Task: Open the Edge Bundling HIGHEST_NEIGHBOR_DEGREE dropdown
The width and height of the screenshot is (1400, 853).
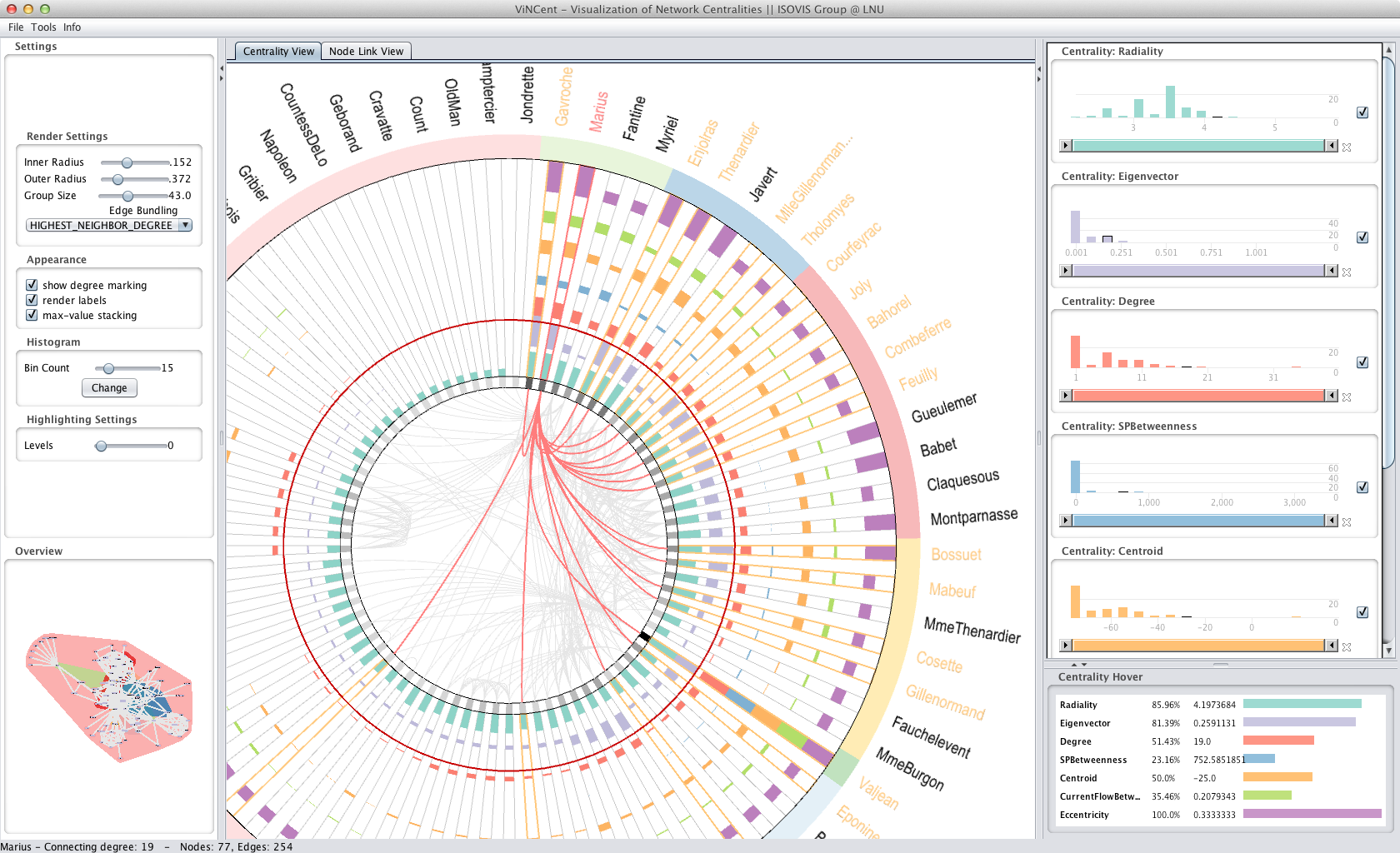Action: pos(109,226)
